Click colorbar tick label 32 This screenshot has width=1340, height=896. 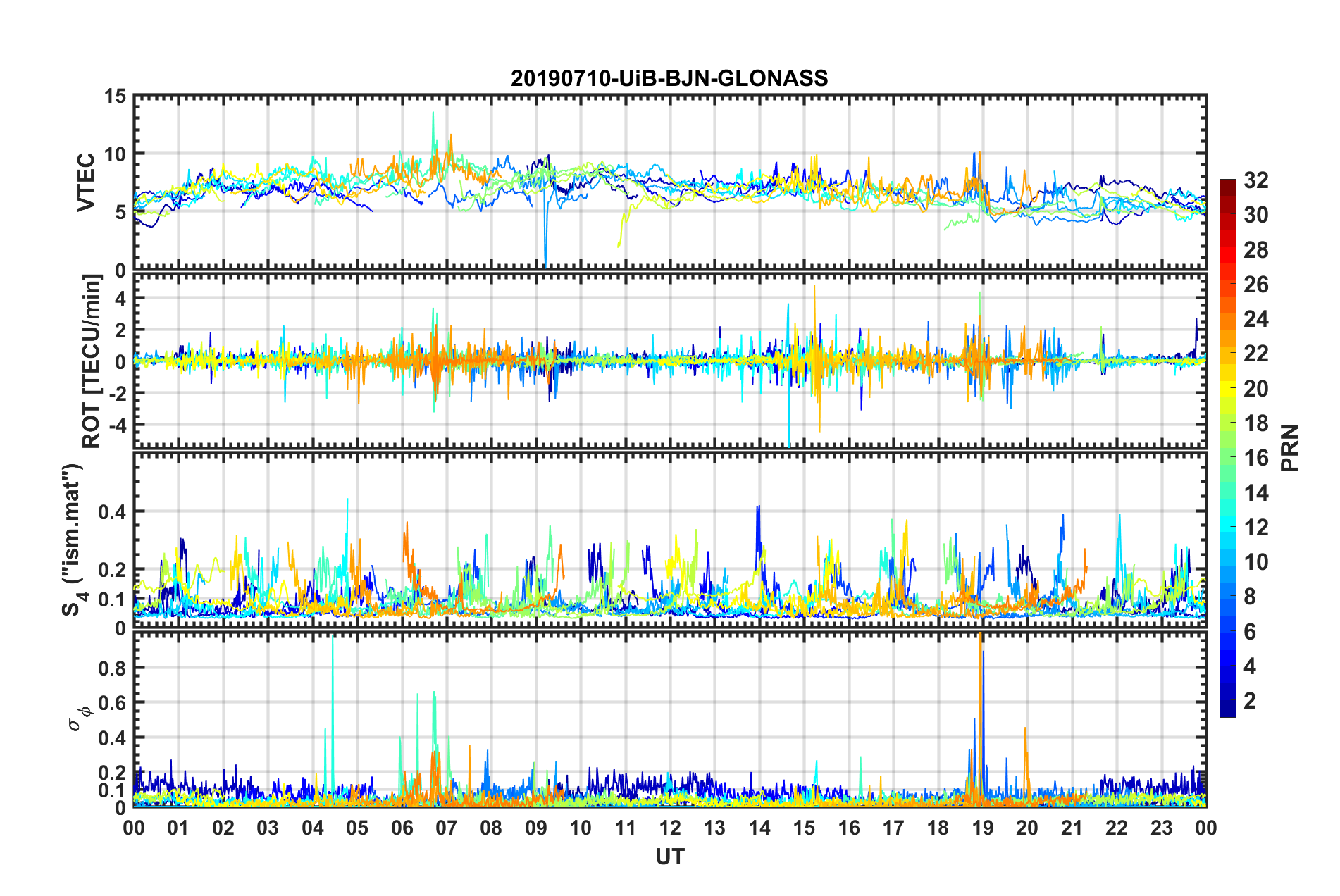pyautogui.click(x=1255, y=180)
